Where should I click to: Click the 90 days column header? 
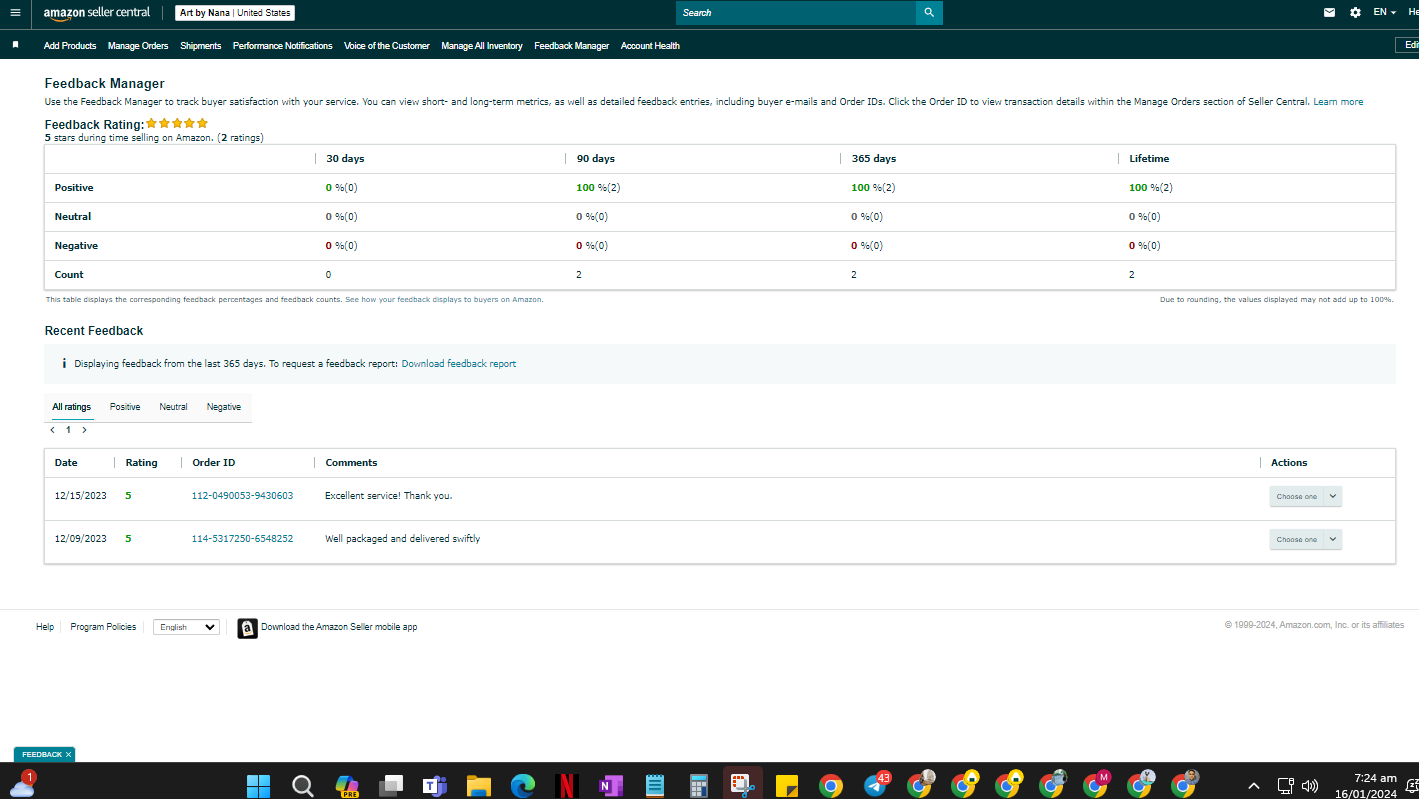tap(596, 159)
